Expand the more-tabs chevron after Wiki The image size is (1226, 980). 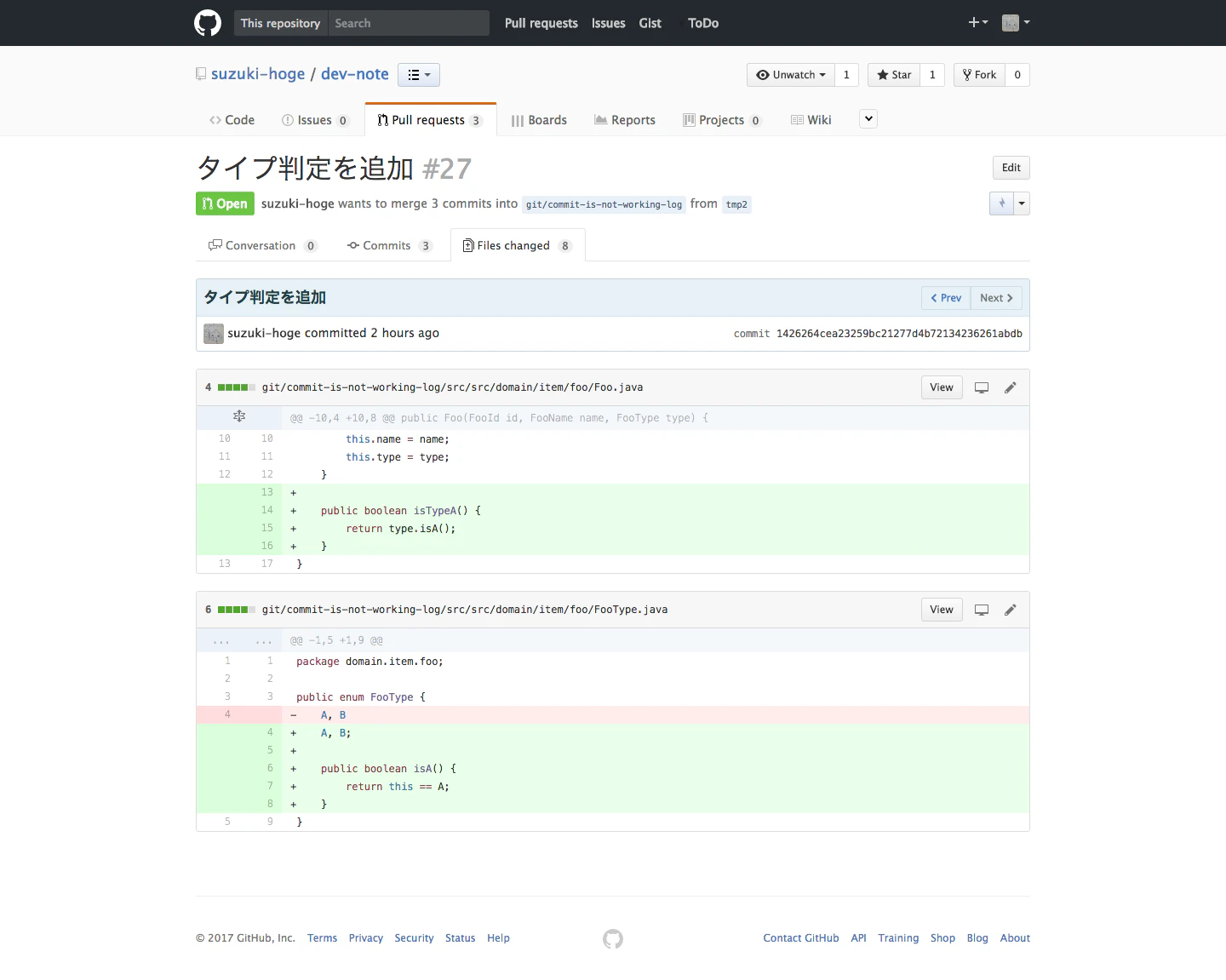pos(868,119)
